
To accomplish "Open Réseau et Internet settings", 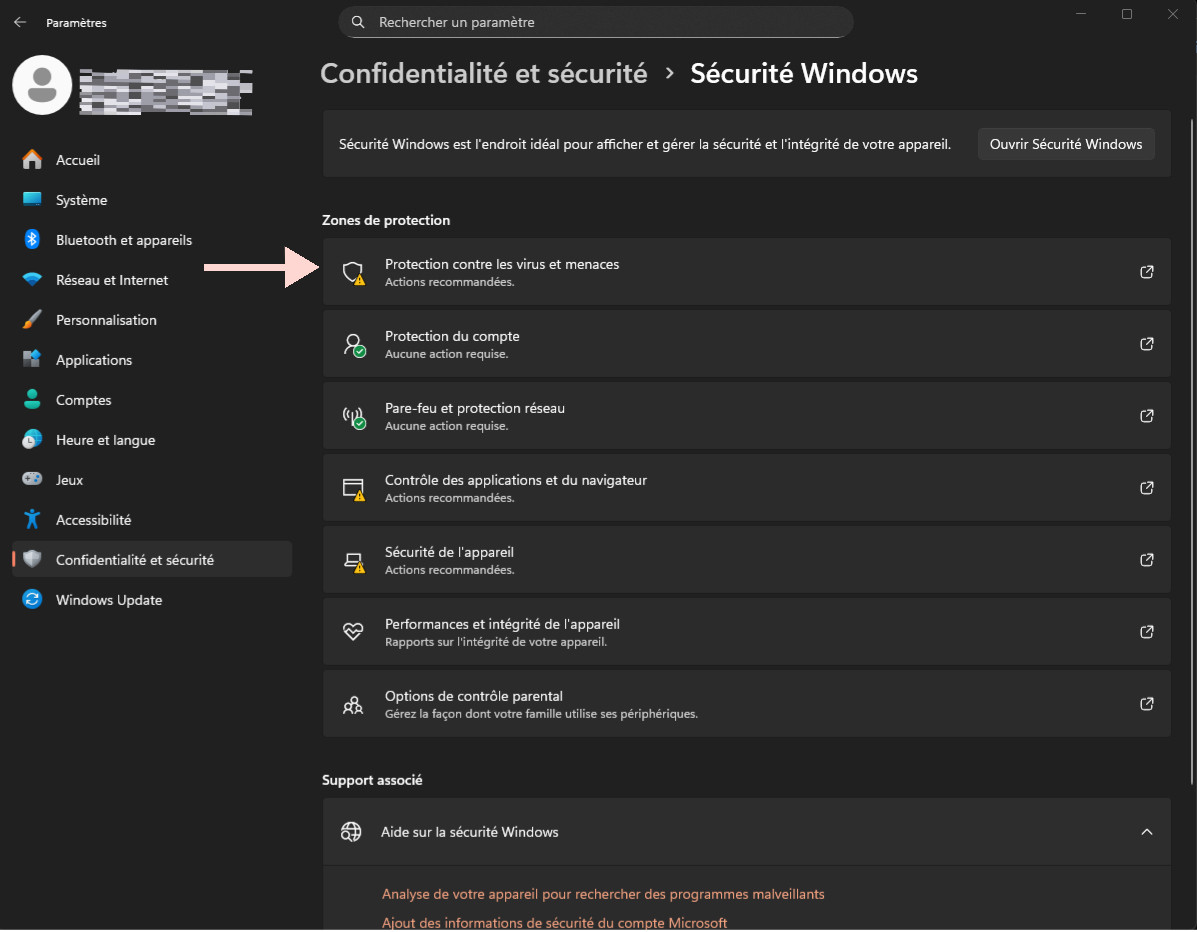I will pos(152,279).
